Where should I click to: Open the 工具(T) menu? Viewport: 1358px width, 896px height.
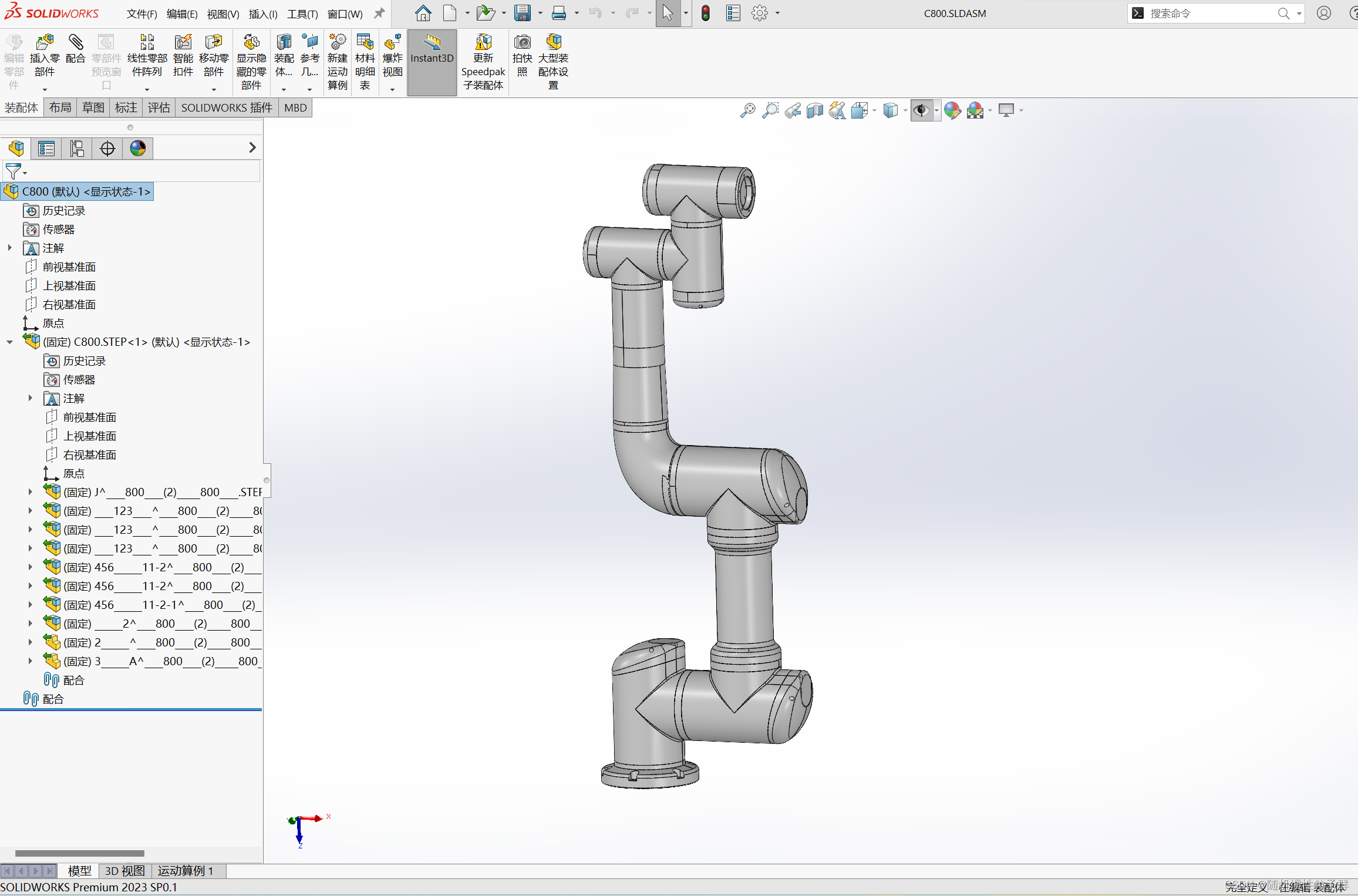pos(302,14)
